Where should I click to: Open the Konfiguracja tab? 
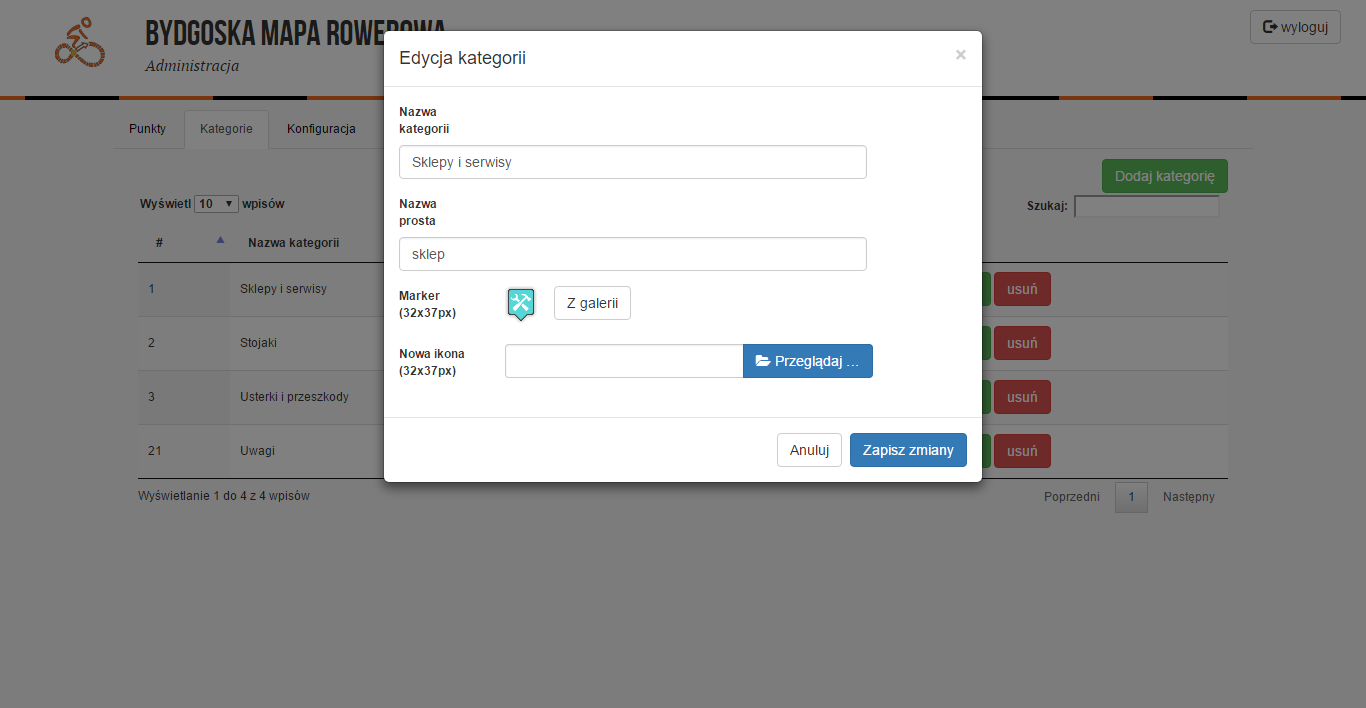(321, 129)
